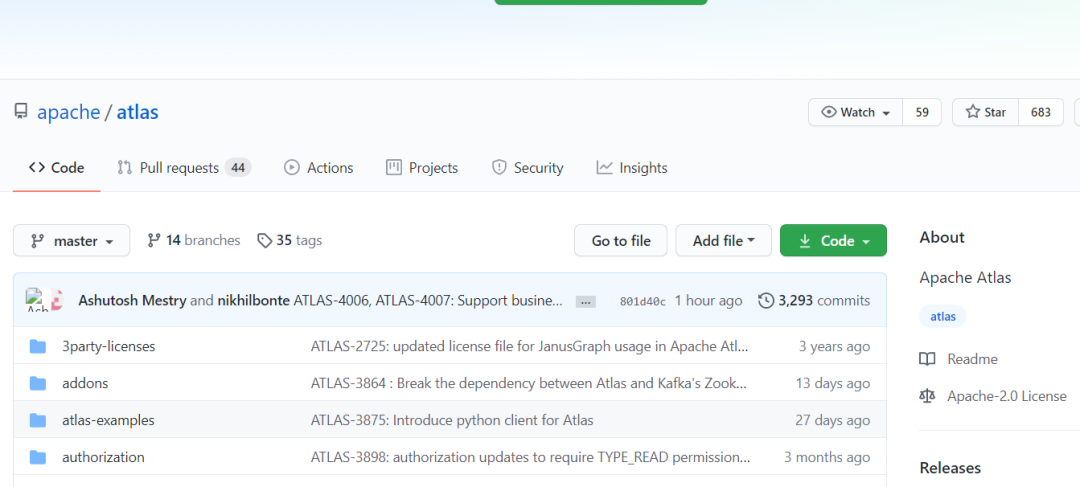1080x487 pixels.
Task: Click the Security shield icon
Action: [499, 167]
